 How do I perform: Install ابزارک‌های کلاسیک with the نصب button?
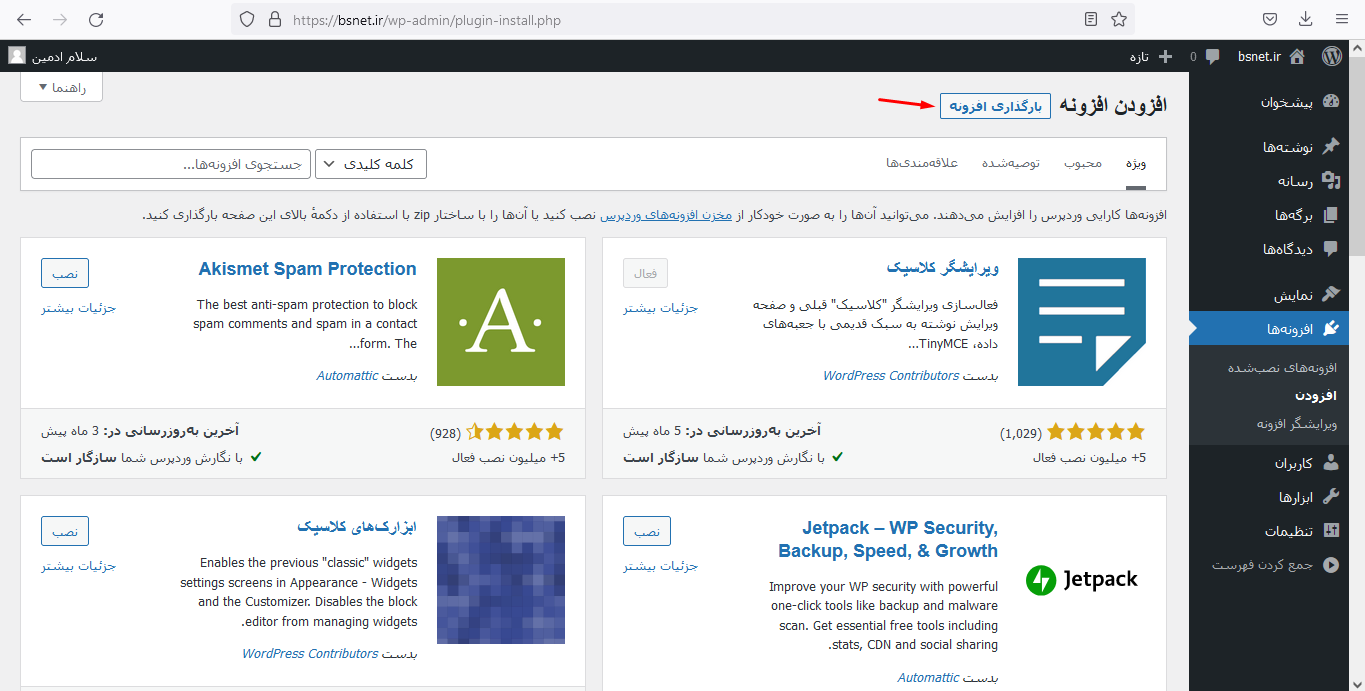pos(65,531)
